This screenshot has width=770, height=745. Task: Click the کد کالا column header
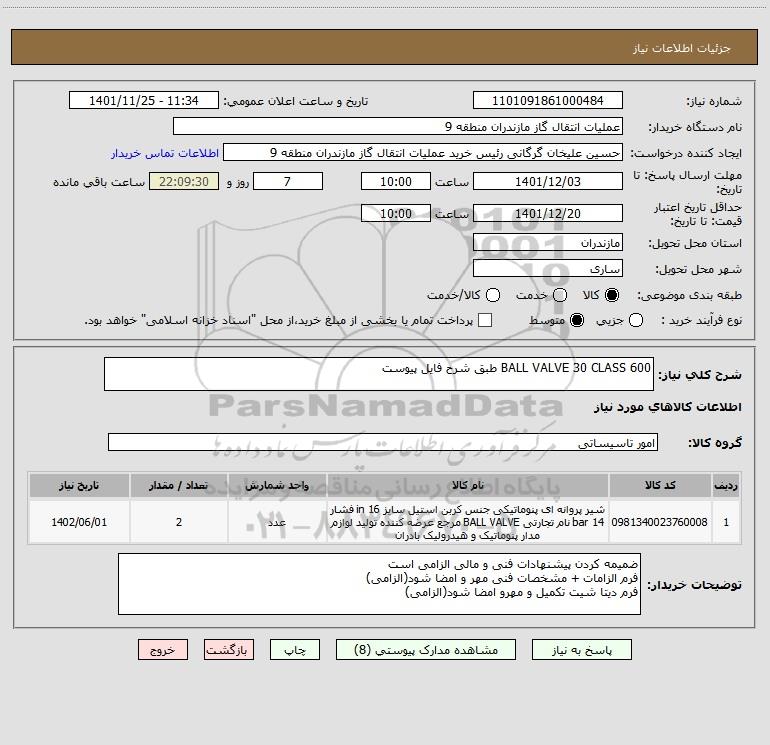660,485
